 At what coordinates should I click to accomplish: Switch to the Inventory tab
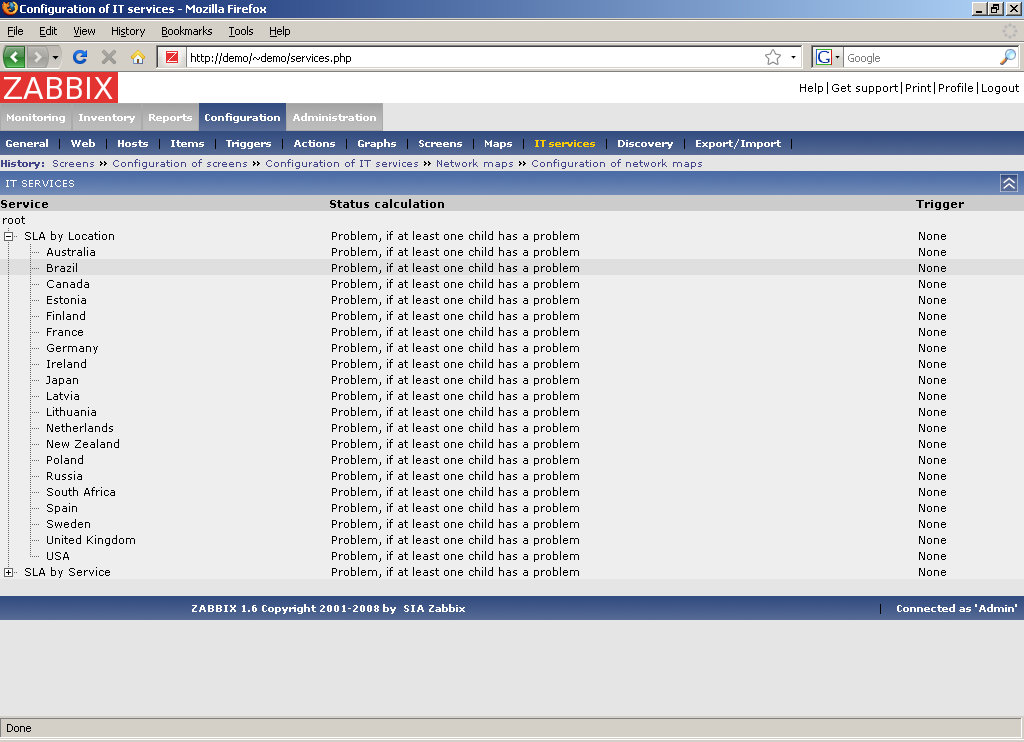coord(106,118)
